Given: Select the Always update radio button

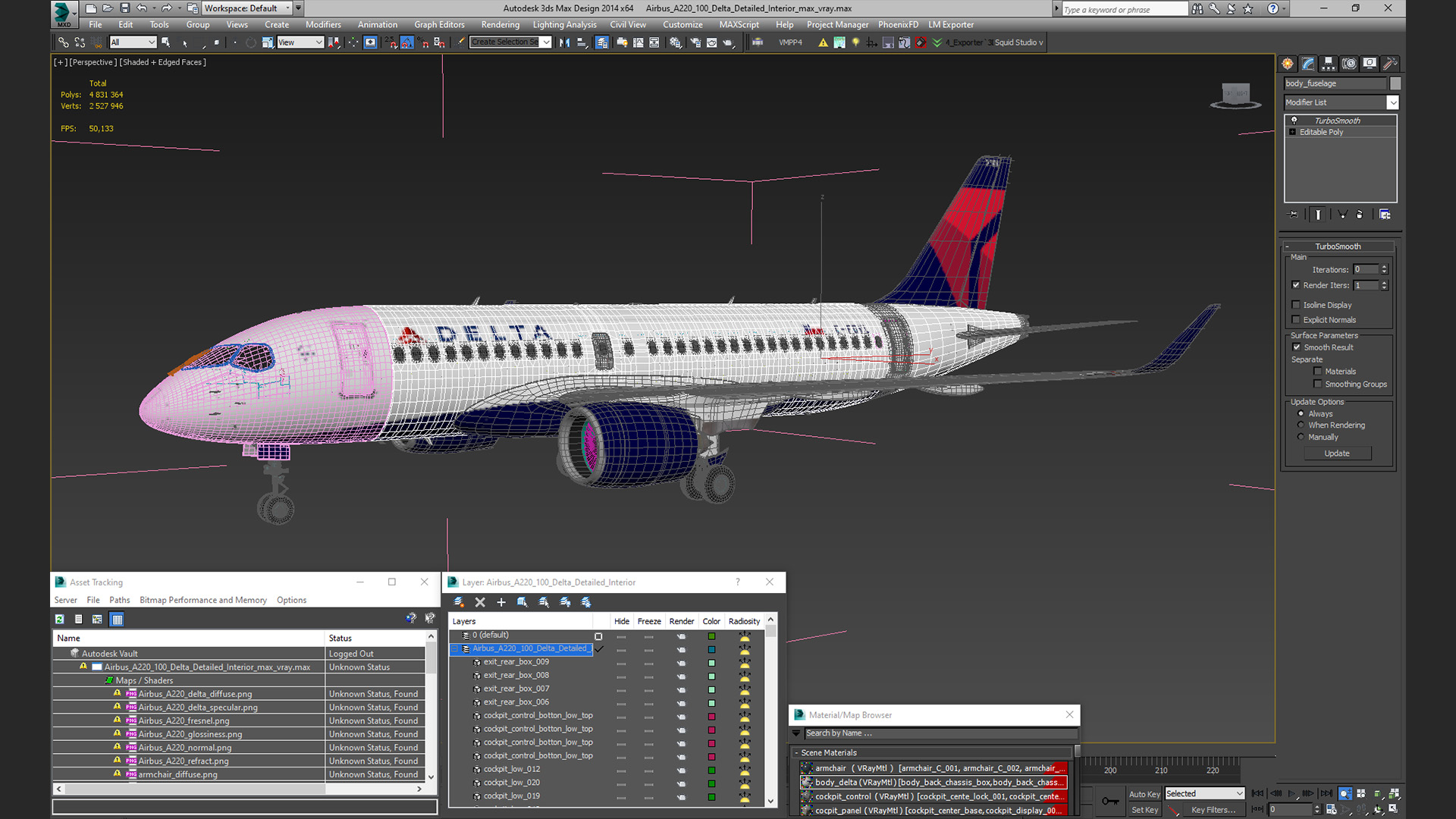Looking at the screenshot, I should coord(1301,414).
